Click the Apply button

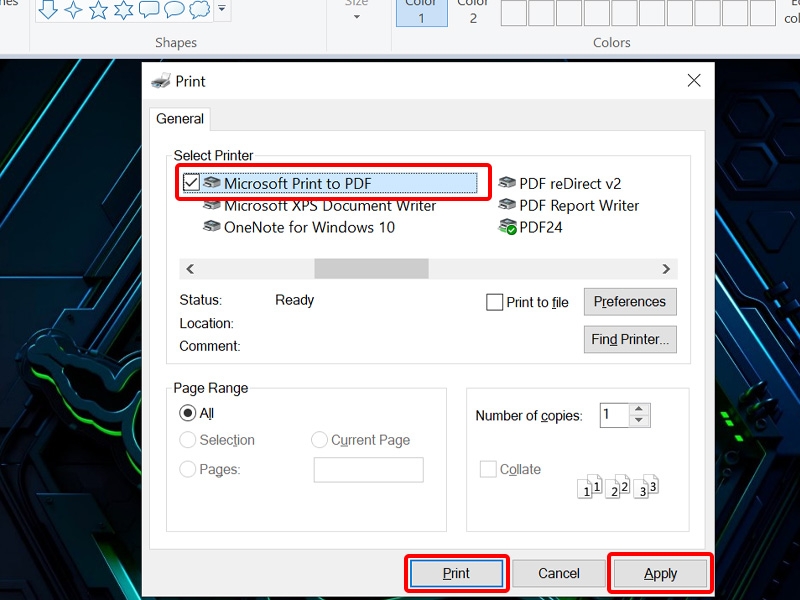pos(660,573)
